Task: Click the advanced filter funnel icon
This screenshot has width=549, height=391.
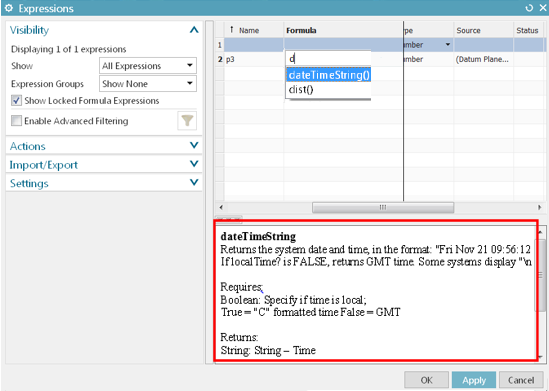Action: [x=187, y=121]
